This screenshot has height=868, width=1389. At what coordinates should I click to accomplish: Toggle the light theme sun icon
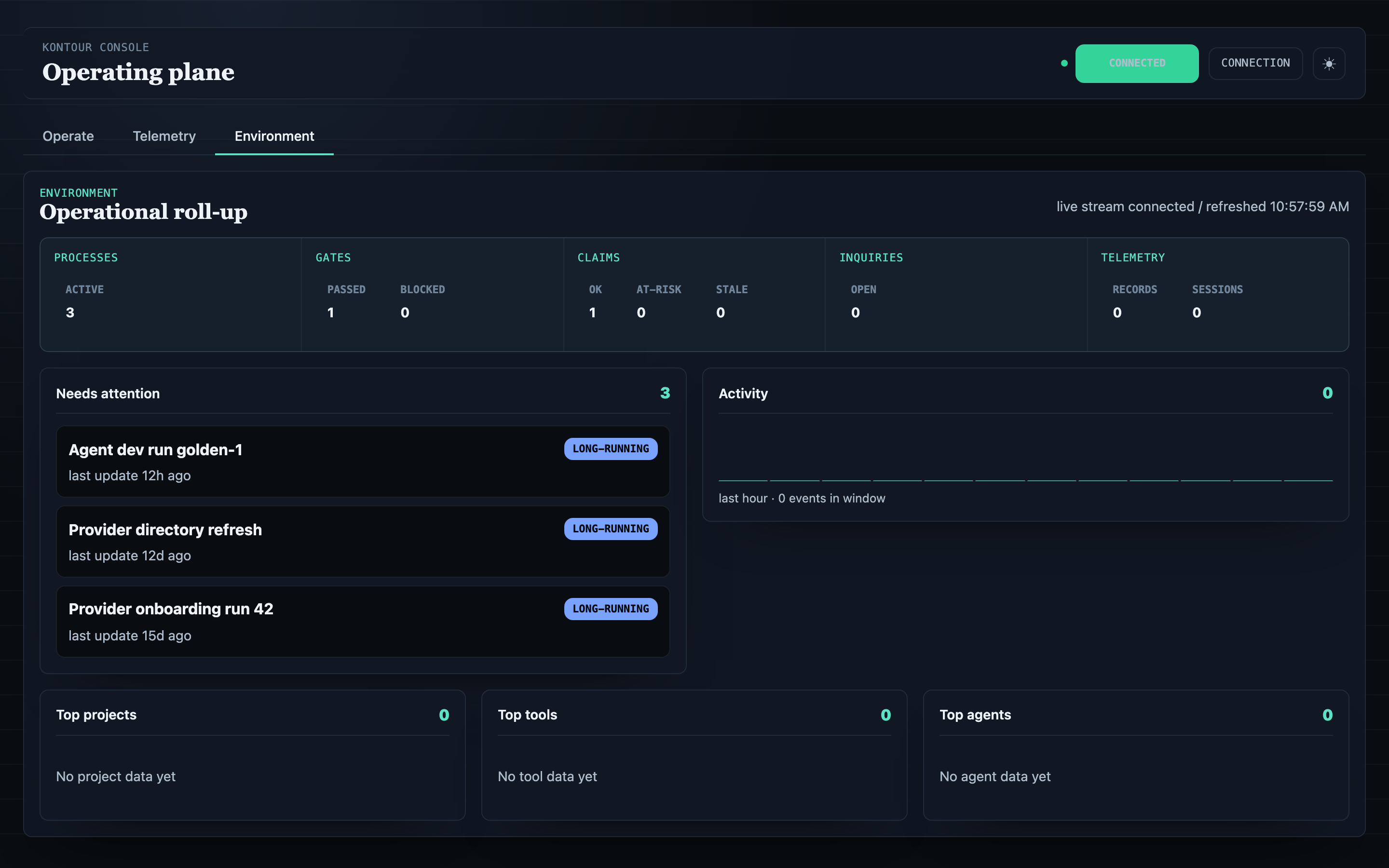tap(1329, 63)
